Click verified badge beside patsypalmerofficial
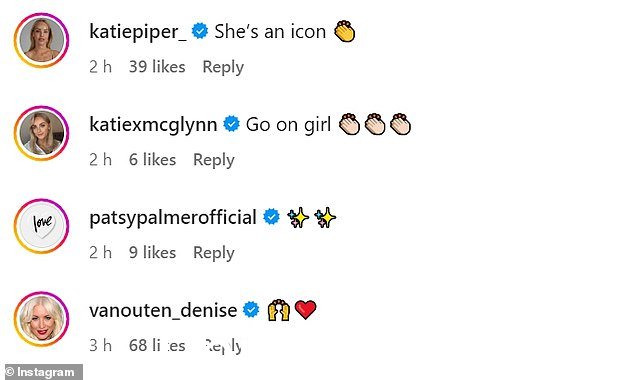 [271, 217]
